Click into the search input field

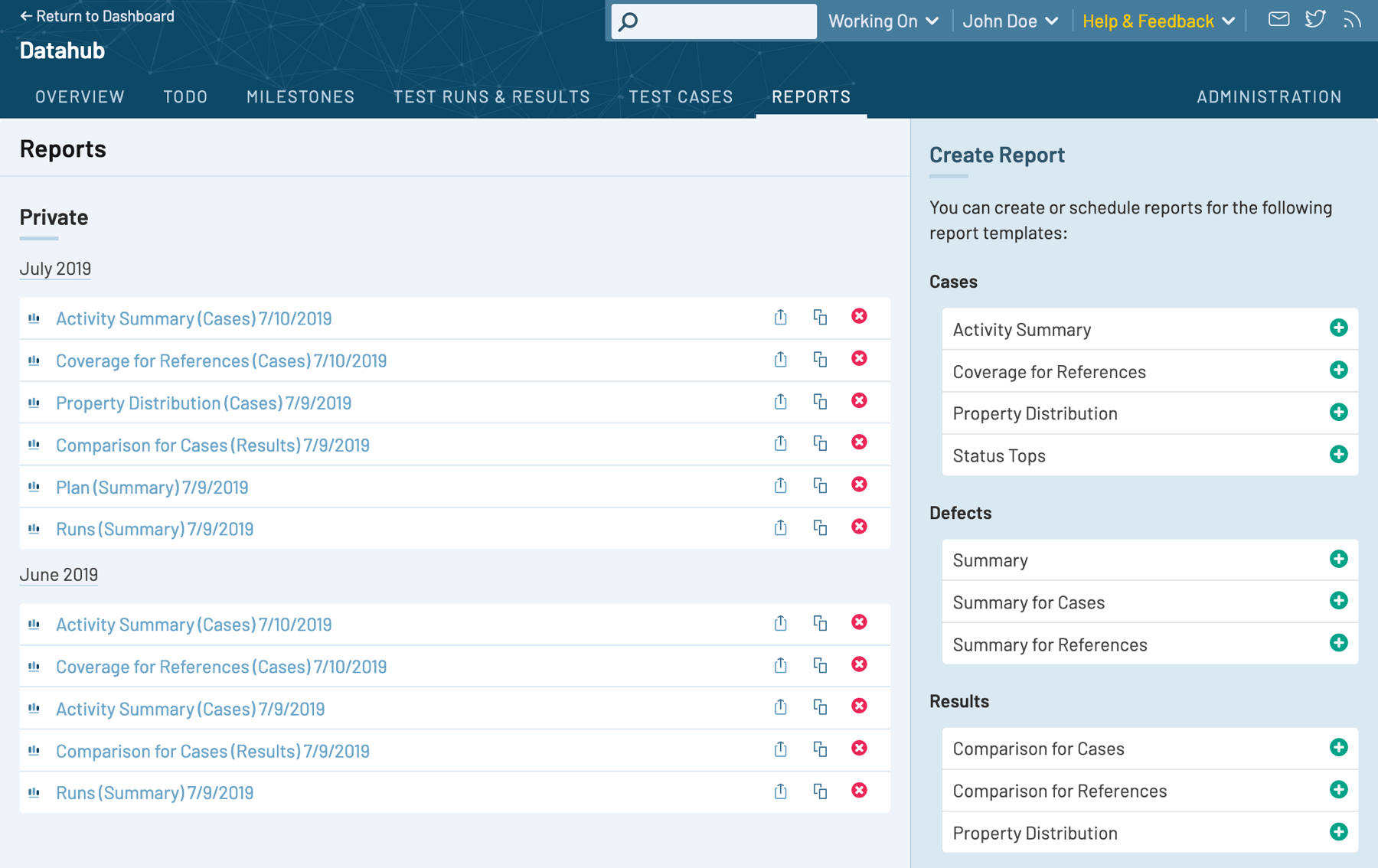click(x=726, y=21)
